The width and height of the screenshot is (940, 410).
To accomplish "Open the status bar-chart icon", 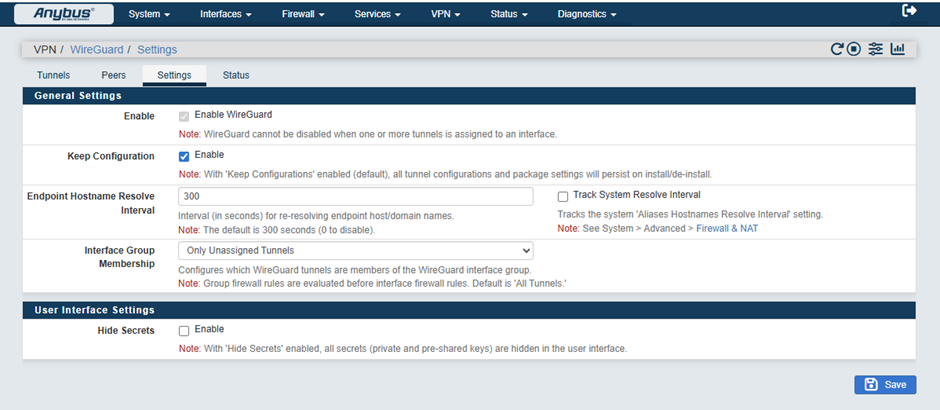I will click(897, 49).
